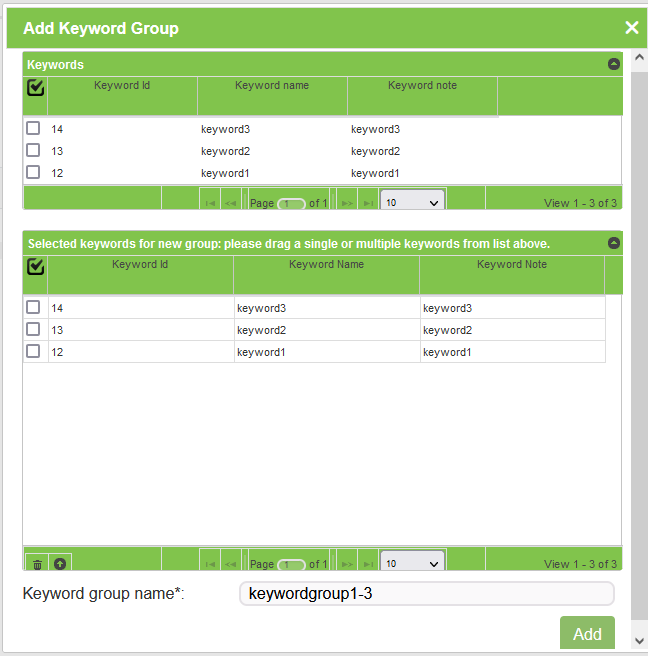Sort selected grid by Keyword Note column
Viewport: 648px width, 656px height.
(x=511, y=265)
